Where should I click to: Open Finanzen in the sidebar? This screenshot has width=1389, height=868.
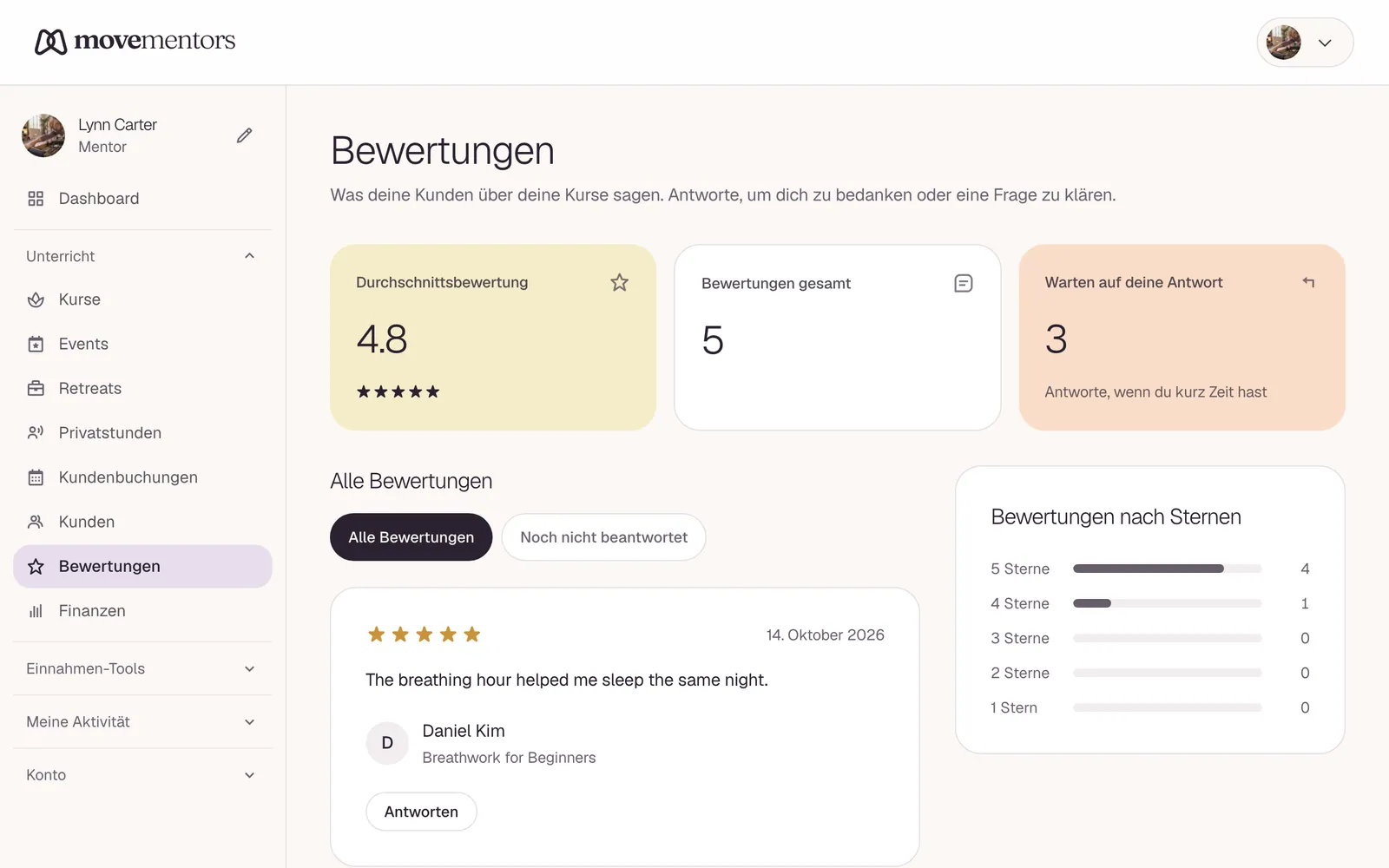tap(142, 611)
